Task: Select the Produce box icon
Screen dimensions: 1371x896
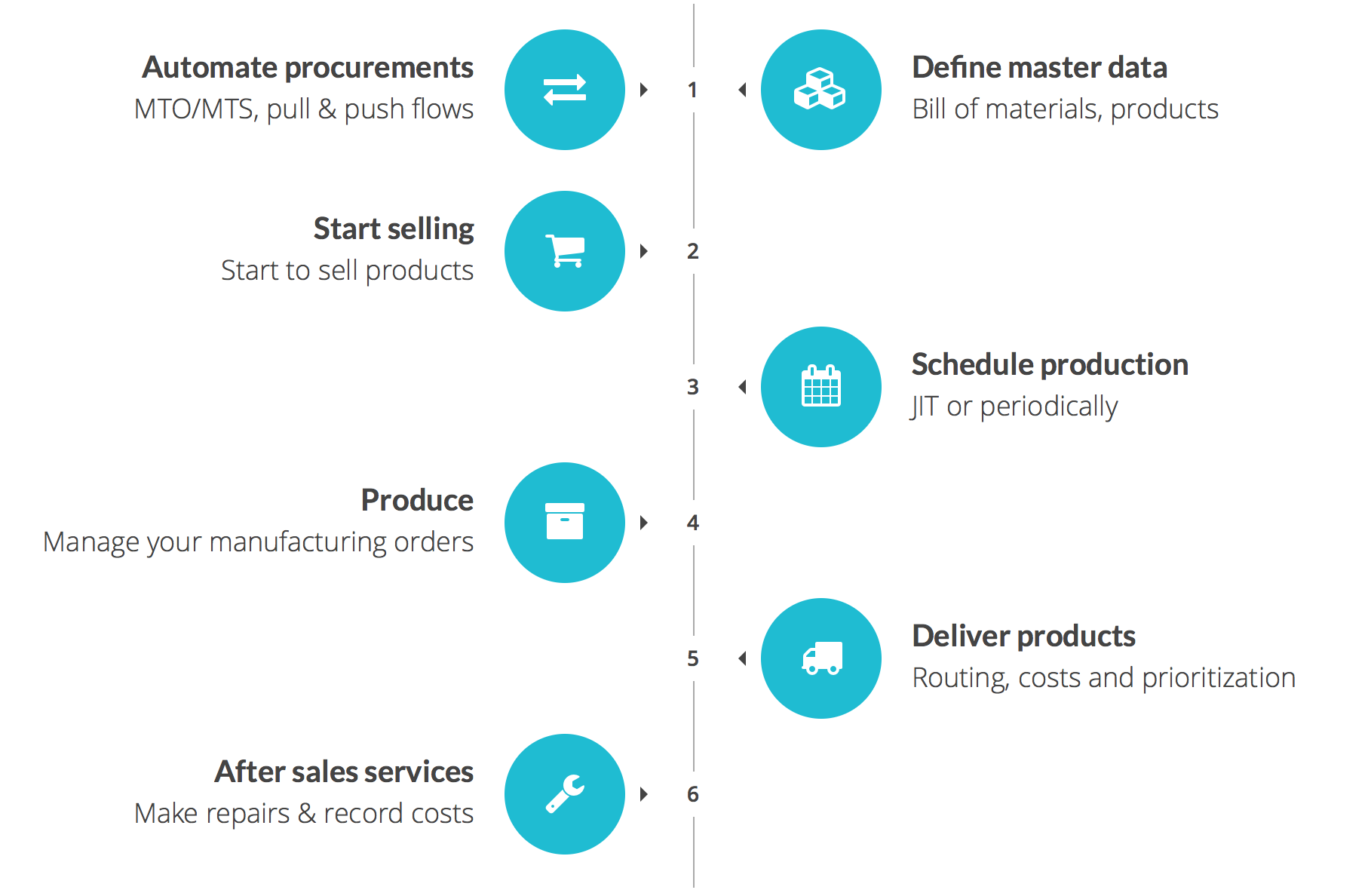Action: coord(565,523)
